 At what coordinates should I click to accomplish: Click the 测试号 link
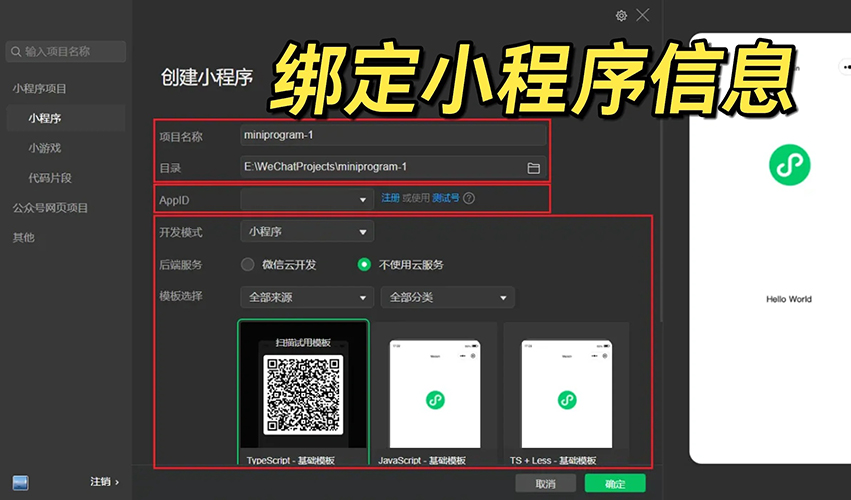446,198
